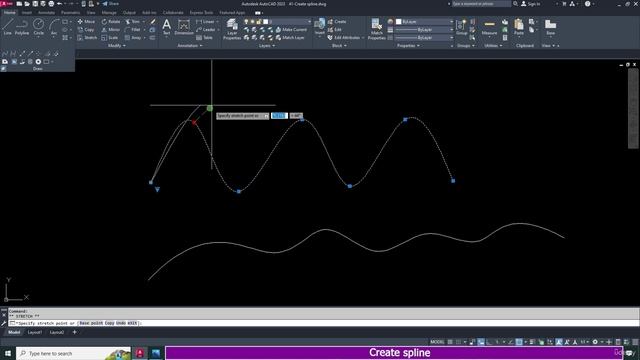Open the Parametric ribbon tab
Viewport: 640px width, 360px height.
pyautogui.click(x=70, y=13)
